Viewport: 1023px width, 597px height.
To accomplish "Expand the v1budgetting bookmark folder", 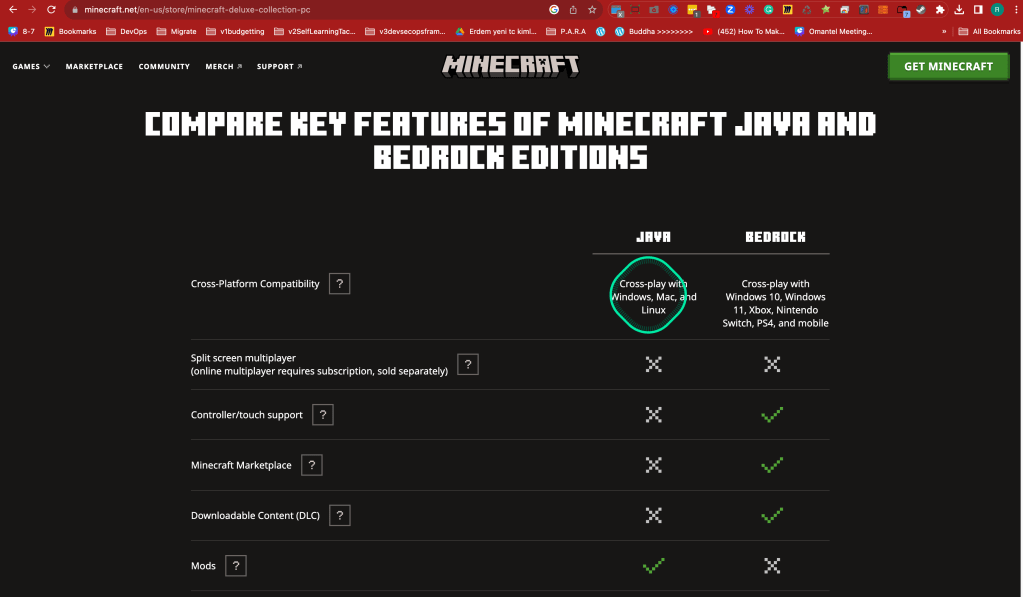I will pyautogui.click(x=235, y=31).
